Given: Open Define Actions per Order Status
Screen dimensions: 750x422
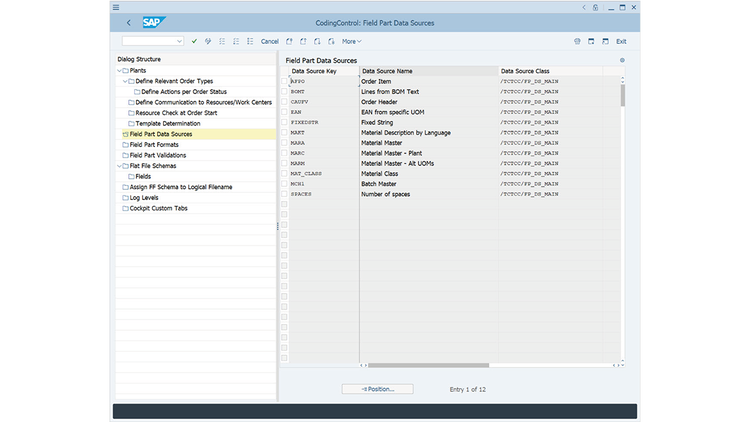Looking at the screenshot, I should point(184,92).
